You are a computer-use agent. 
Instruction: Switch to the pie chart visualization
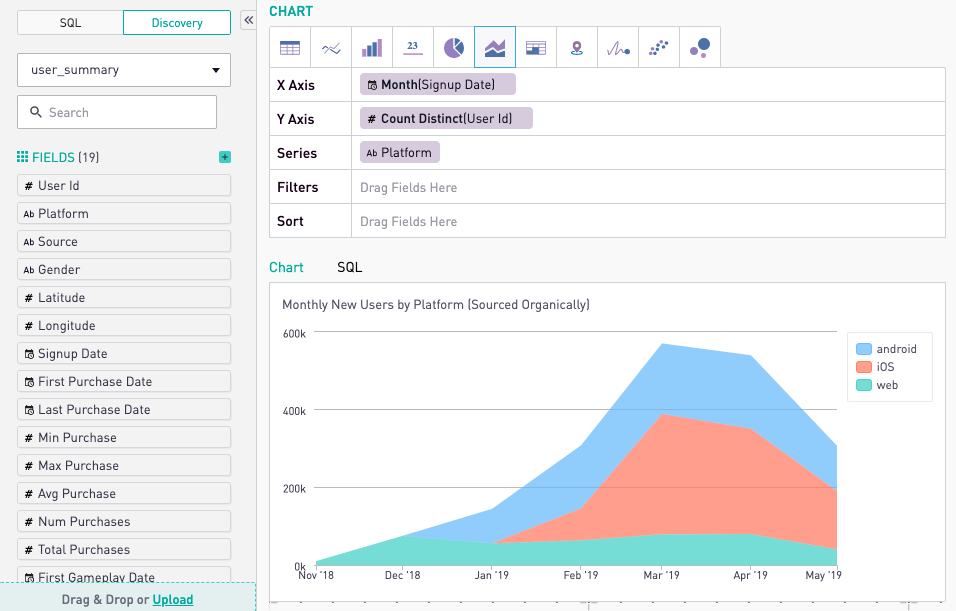(453, 47)
